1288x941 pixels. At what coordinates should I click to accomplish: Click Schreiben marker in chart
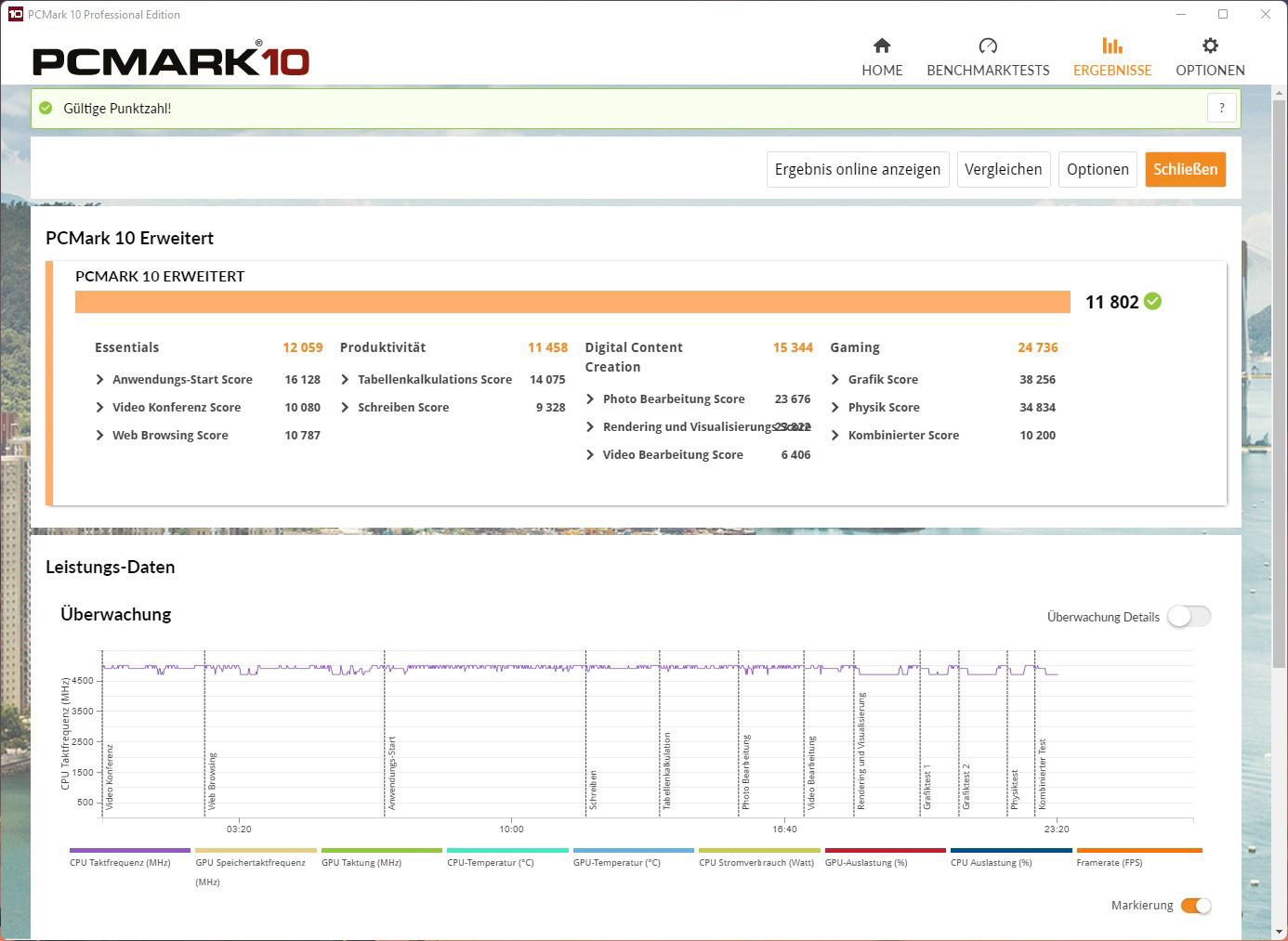point(593,791)
